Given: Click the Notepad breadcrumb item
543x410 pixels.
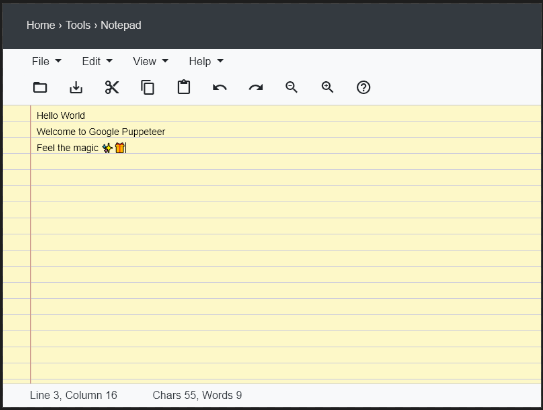Looking at the screenshot, I should pyautogui.click(x=121, y=25).
